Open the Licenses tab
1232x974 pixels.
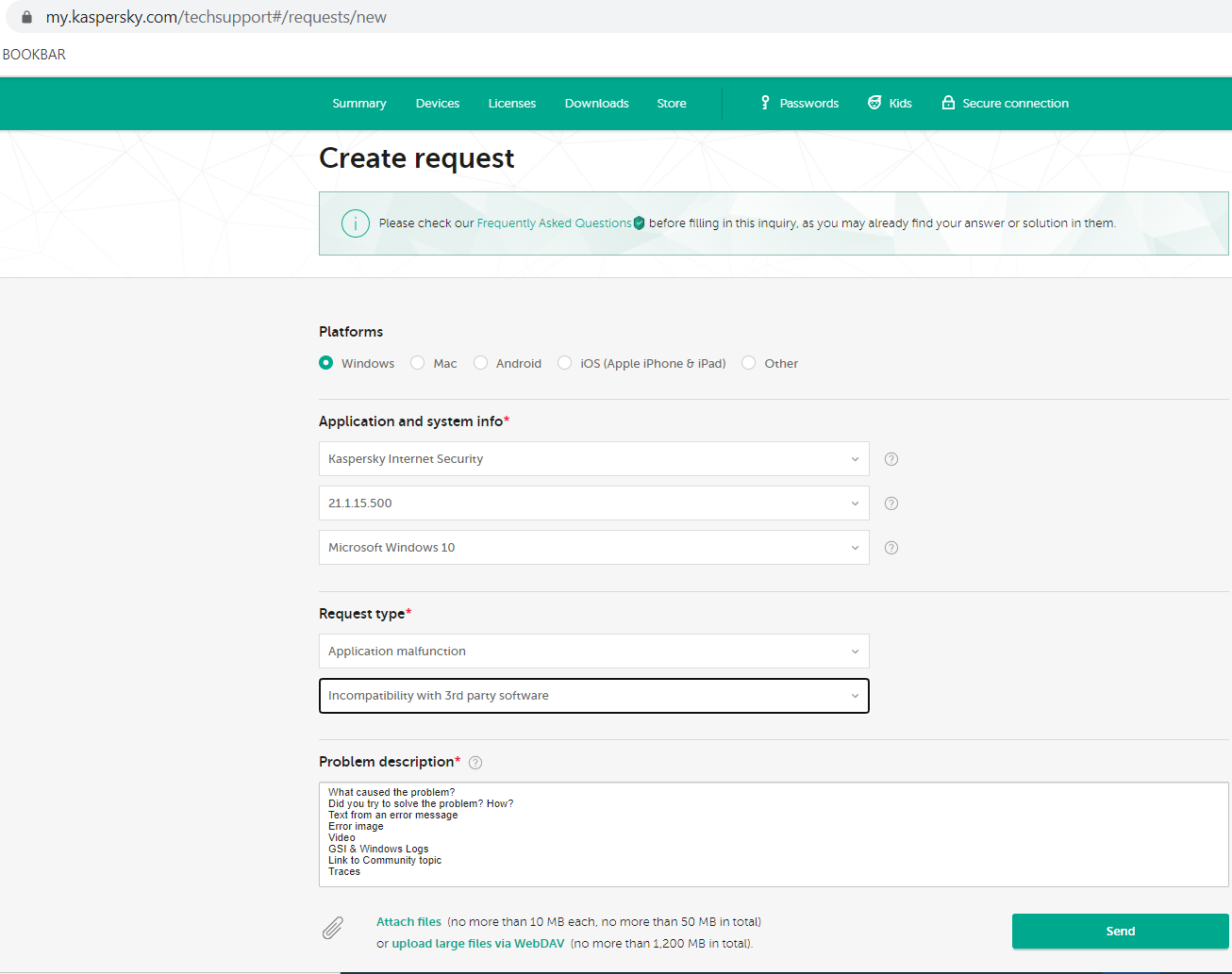[x=512, y=104]
